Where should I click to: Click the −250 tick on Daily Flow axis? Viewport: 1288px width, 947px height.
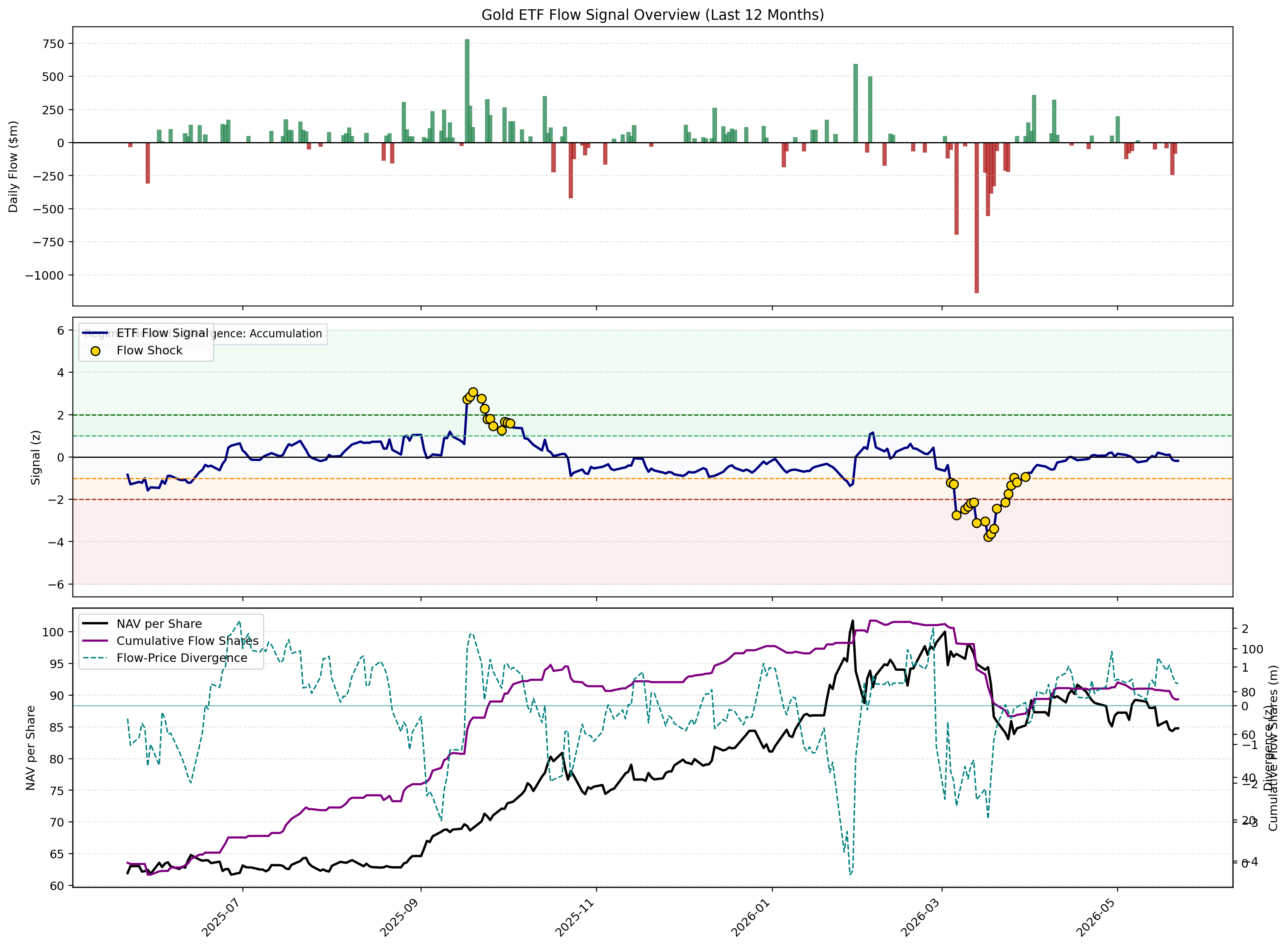[x=48, y=176]
